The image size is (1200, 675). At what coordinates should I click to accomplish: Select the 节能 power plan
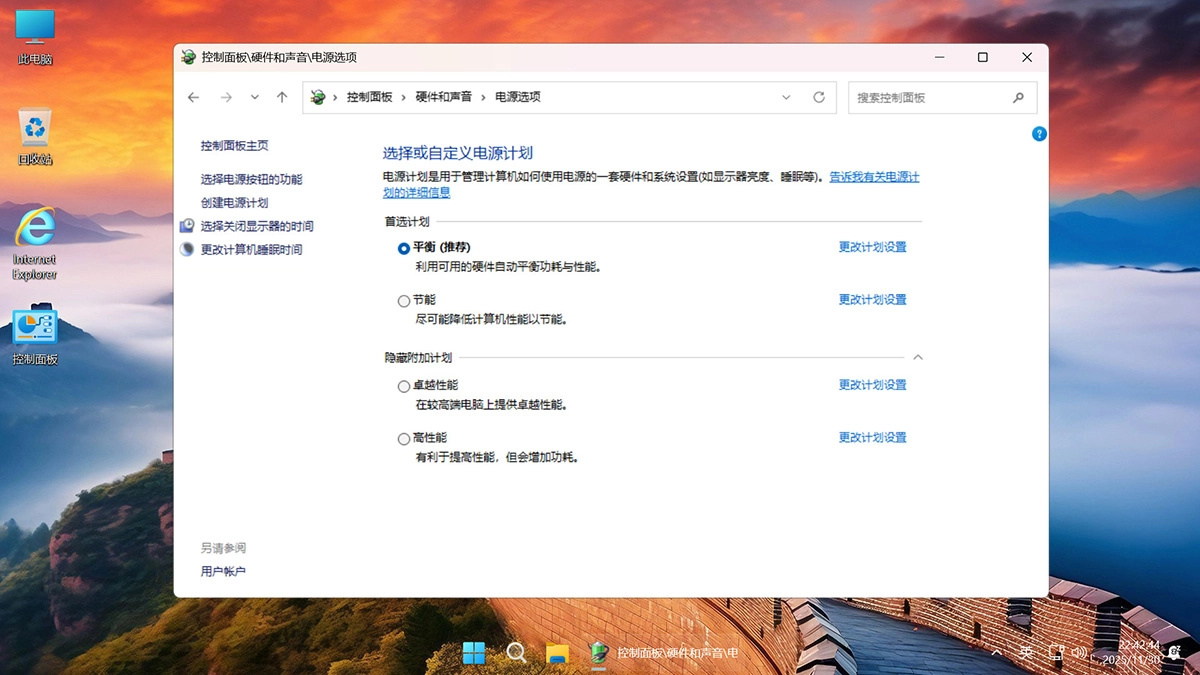[x=403, y=300]
